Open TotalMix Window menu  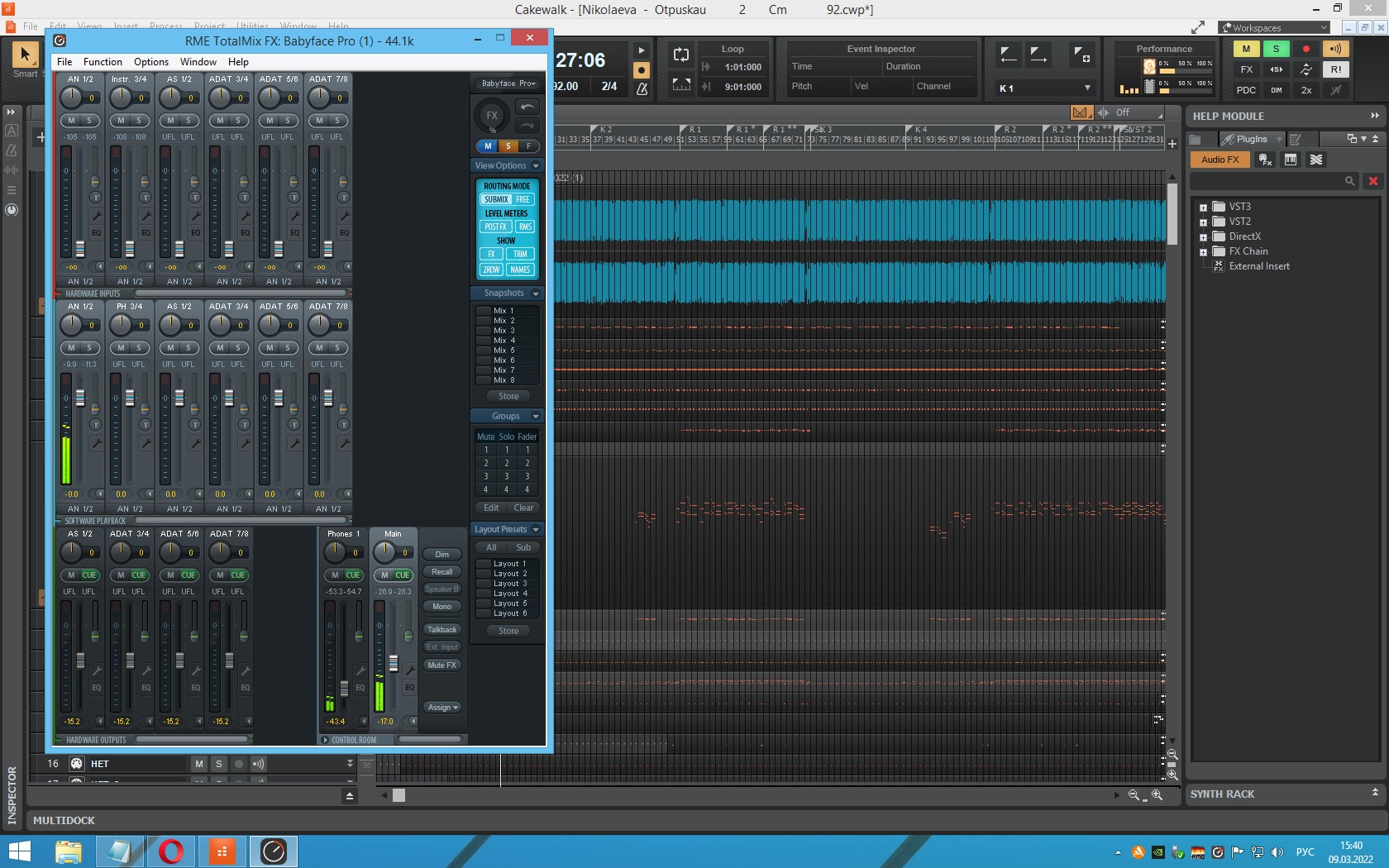(198, 62)
